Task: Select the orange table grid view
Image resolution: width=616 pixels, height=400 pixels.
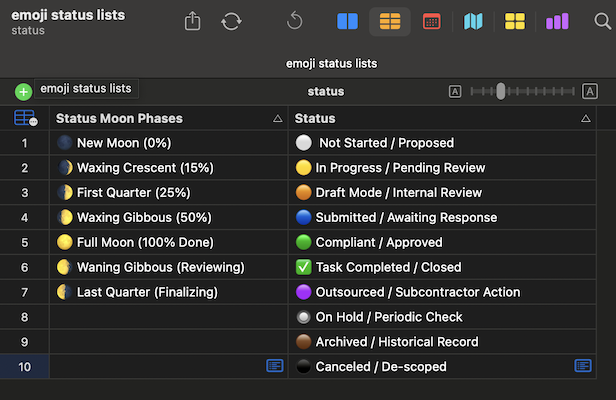Action: pyautogui.click(x=390, y=21)
